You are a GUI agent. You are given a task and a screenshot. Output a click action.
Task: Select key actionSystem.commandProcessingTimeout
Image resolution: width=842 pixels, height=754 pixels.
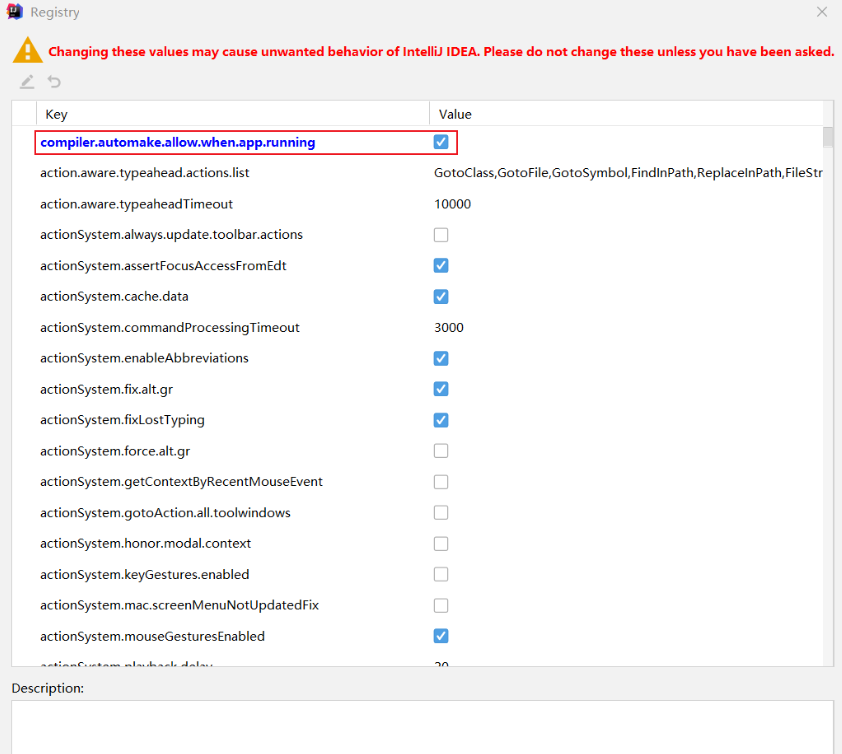(170, 328)
